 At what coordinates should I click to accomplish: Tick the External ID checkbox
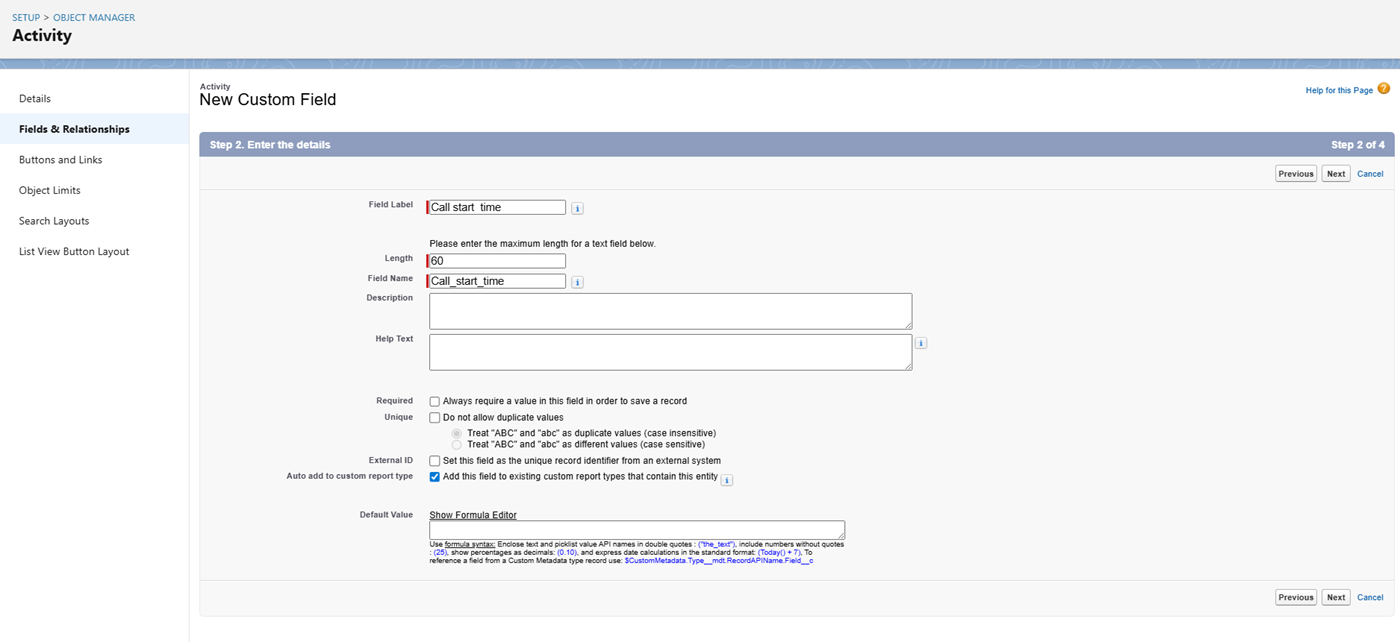(435, 461)
